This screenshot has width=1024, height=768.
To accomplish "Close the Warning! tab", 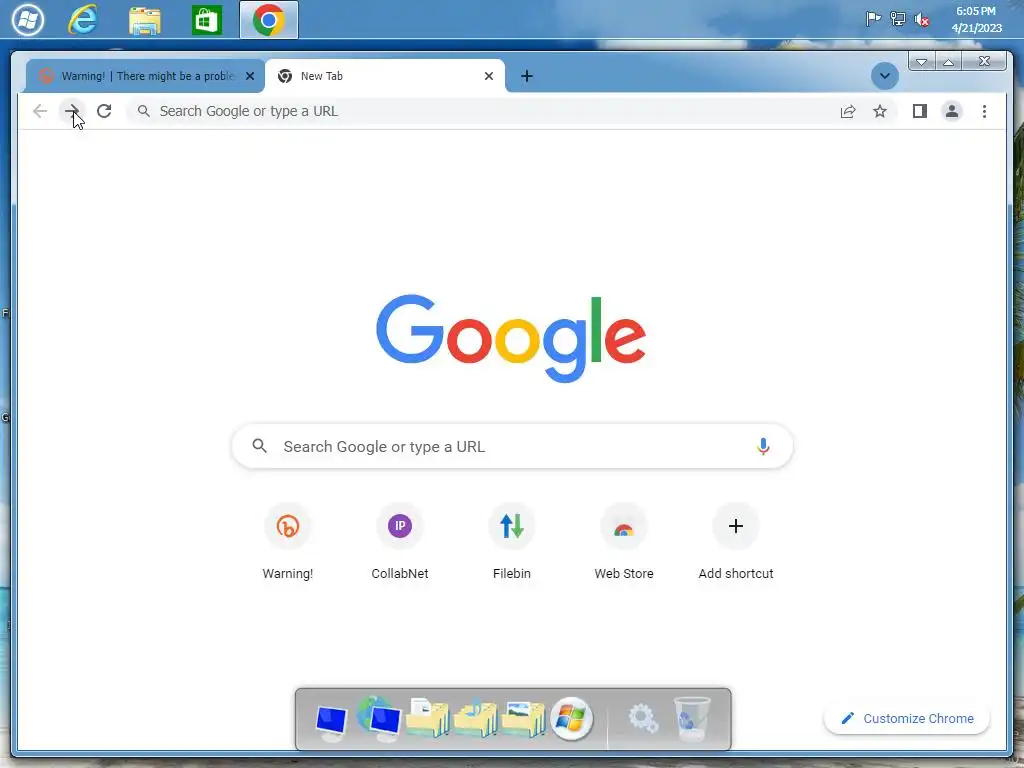I will 249,76.
